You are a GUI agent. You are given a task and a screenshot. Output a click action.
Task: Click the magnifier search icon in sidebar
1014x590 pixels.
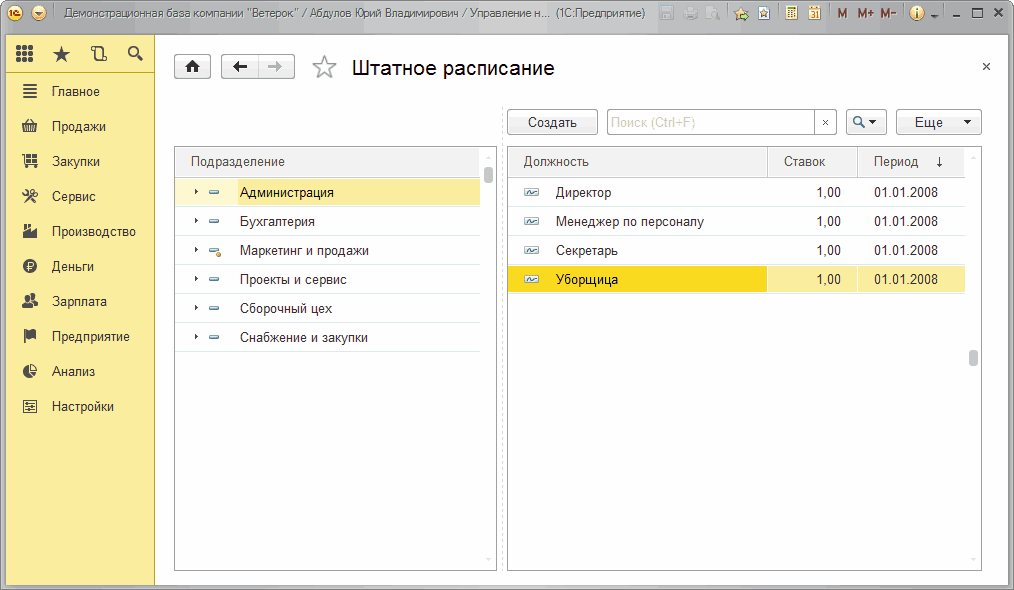pyautogui.click(x=135, y=54)
